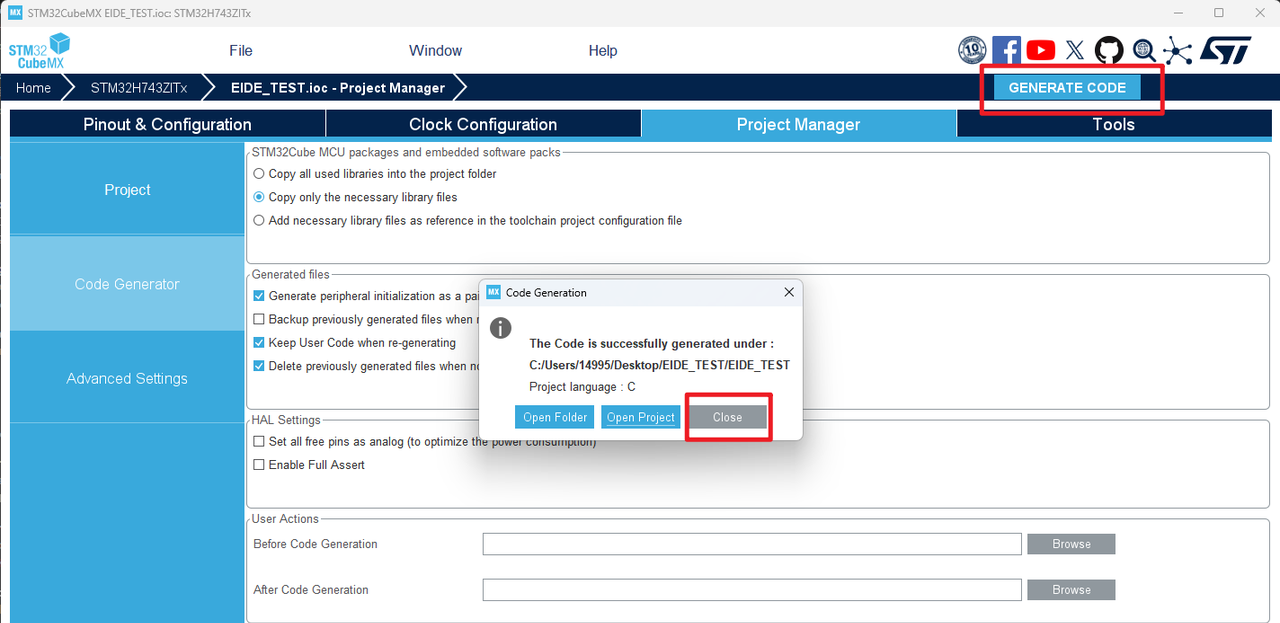Select Copy all used libraries option
Viewport: 1280px width, 623px height.
tap(260, 174)
